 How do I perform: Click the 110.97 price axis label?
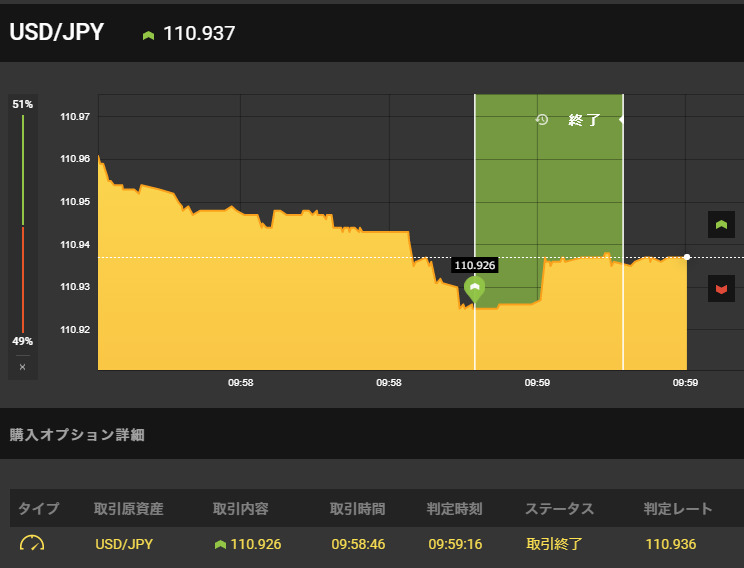click(75, 117)
